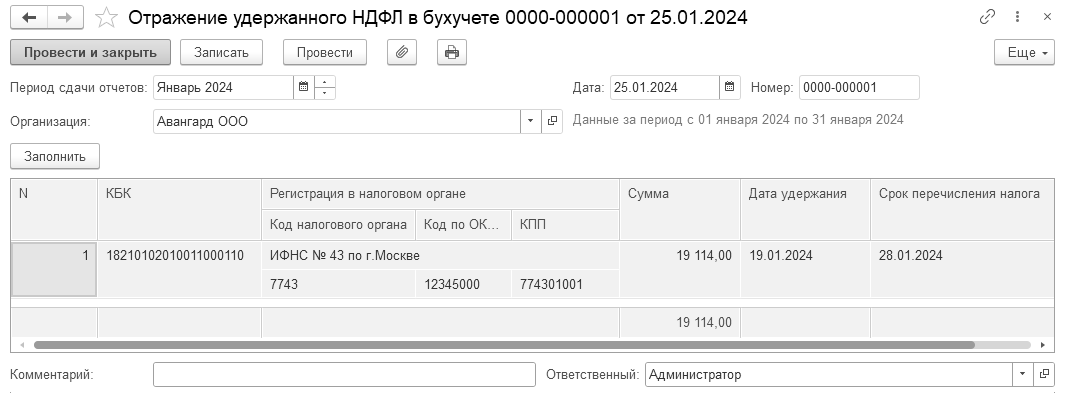This screenshot has width=1070, height=393.
Task: Add document to favorites with star
Action: click(x=106, y=18)
